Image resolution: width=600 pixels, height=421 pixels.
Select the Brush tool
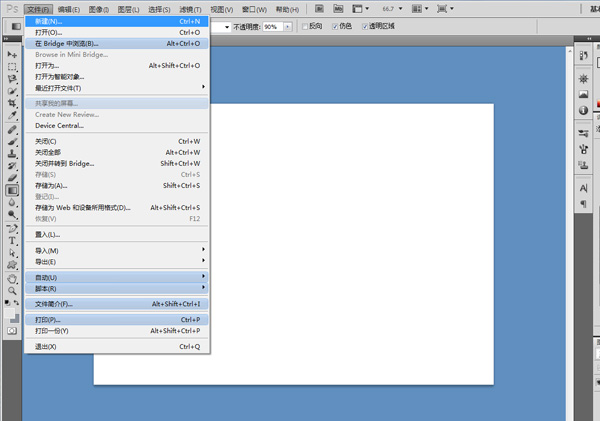tap(12, 142)
